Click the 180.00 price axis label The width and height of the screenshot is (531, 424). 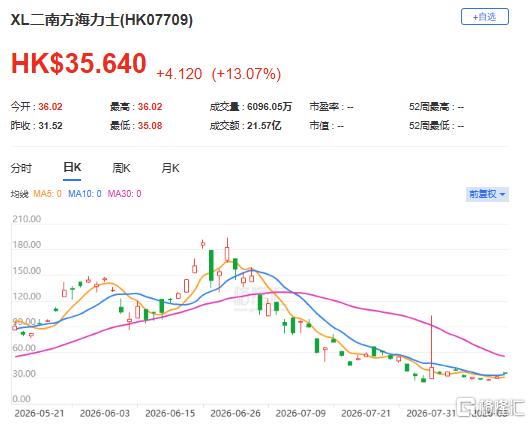click(26, 245)
